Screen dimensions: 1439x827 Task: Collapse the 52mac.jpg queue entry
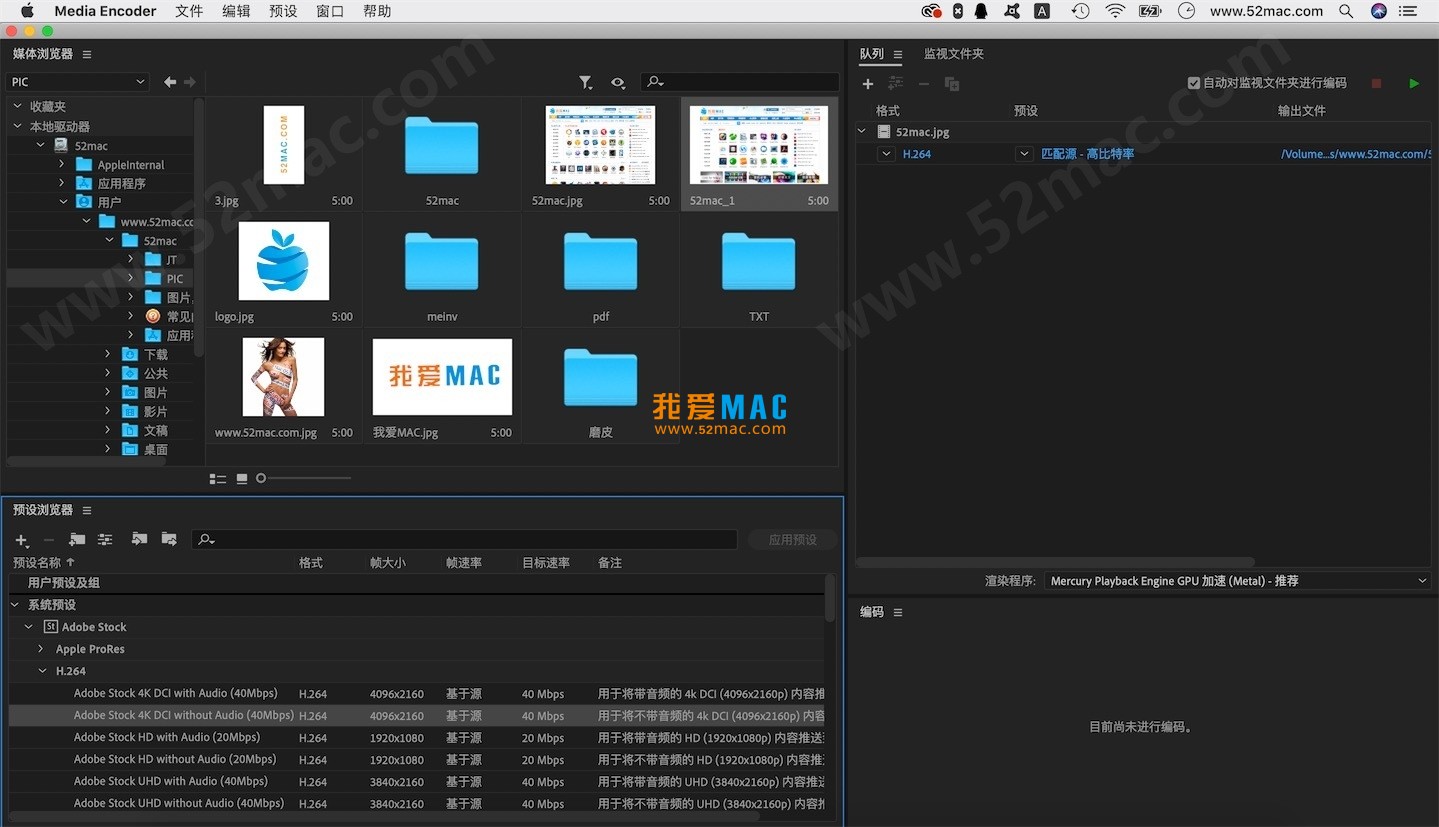point(862,131)
